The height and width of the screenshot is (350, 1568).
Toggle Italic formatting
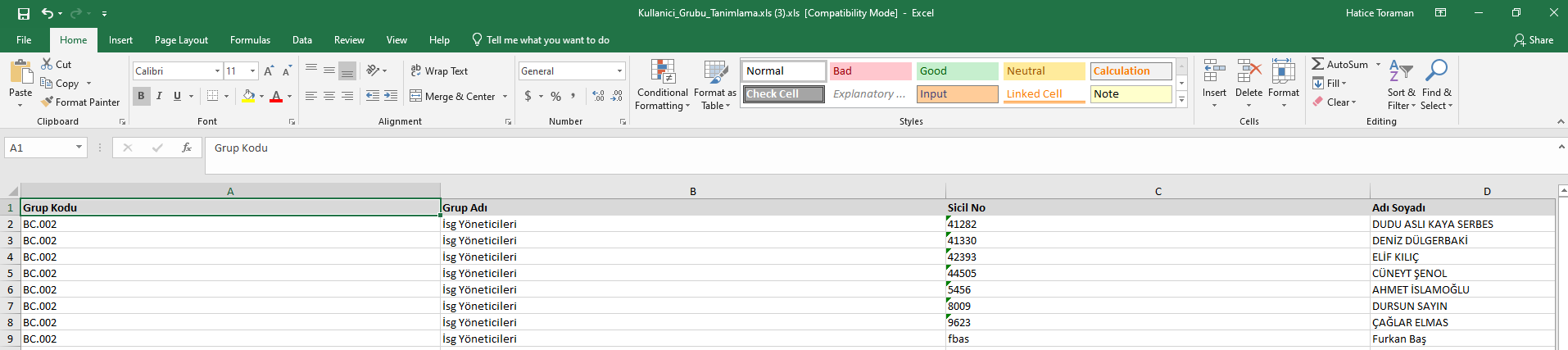pos(159,96)
